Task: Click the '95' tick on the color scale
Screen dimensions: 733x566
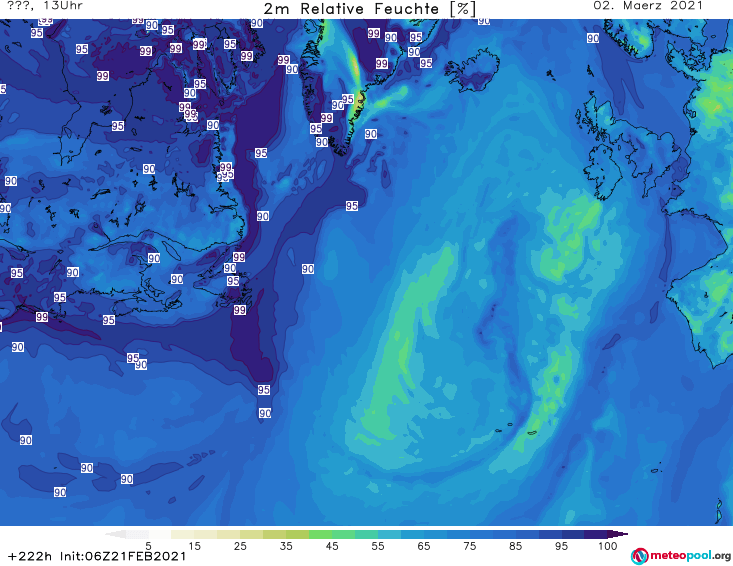Action: (x=561, y=545)
